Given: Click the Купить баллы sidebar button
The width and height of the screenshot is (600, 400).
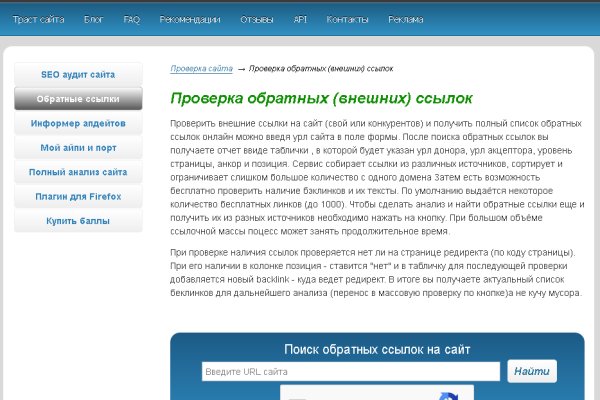Looking at the screenshot, I should (78, 220).
